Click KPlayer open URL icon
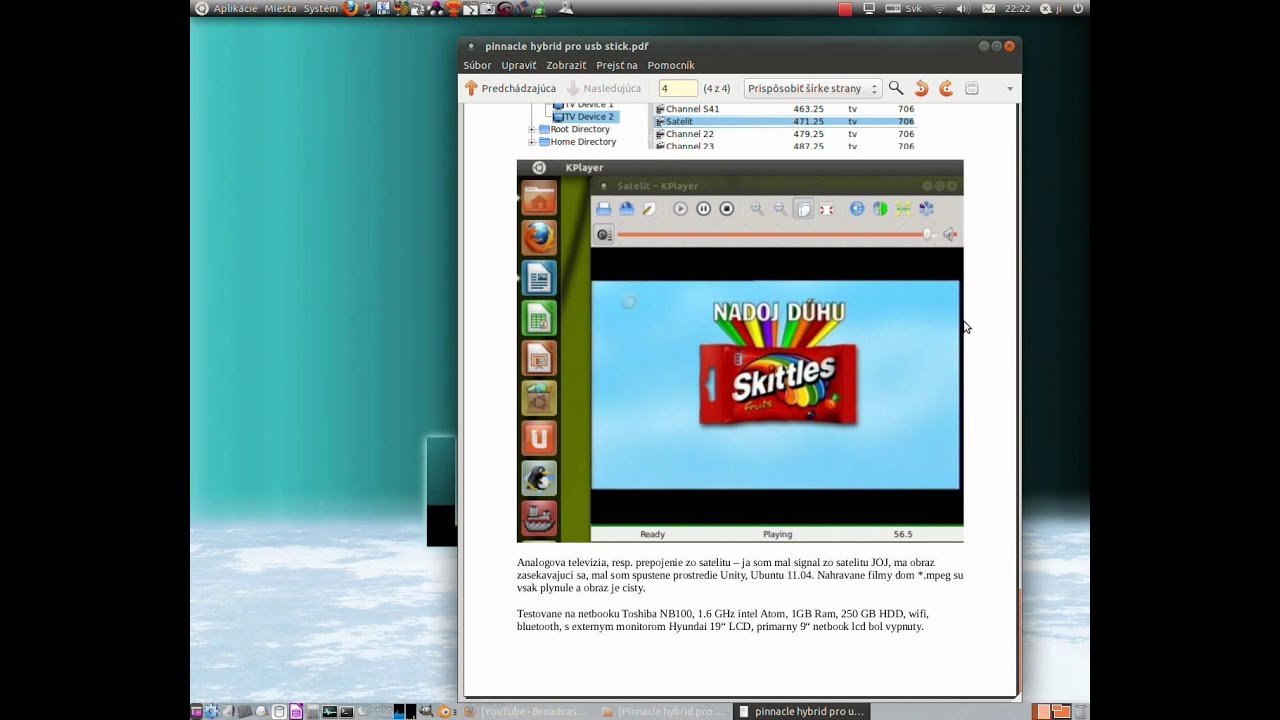1280x720 pixels. click(626, 208)
